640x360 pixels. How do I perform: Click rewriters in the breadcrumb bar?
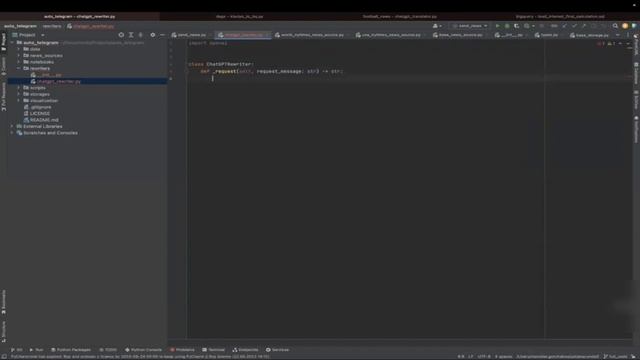tap(52, 26)
